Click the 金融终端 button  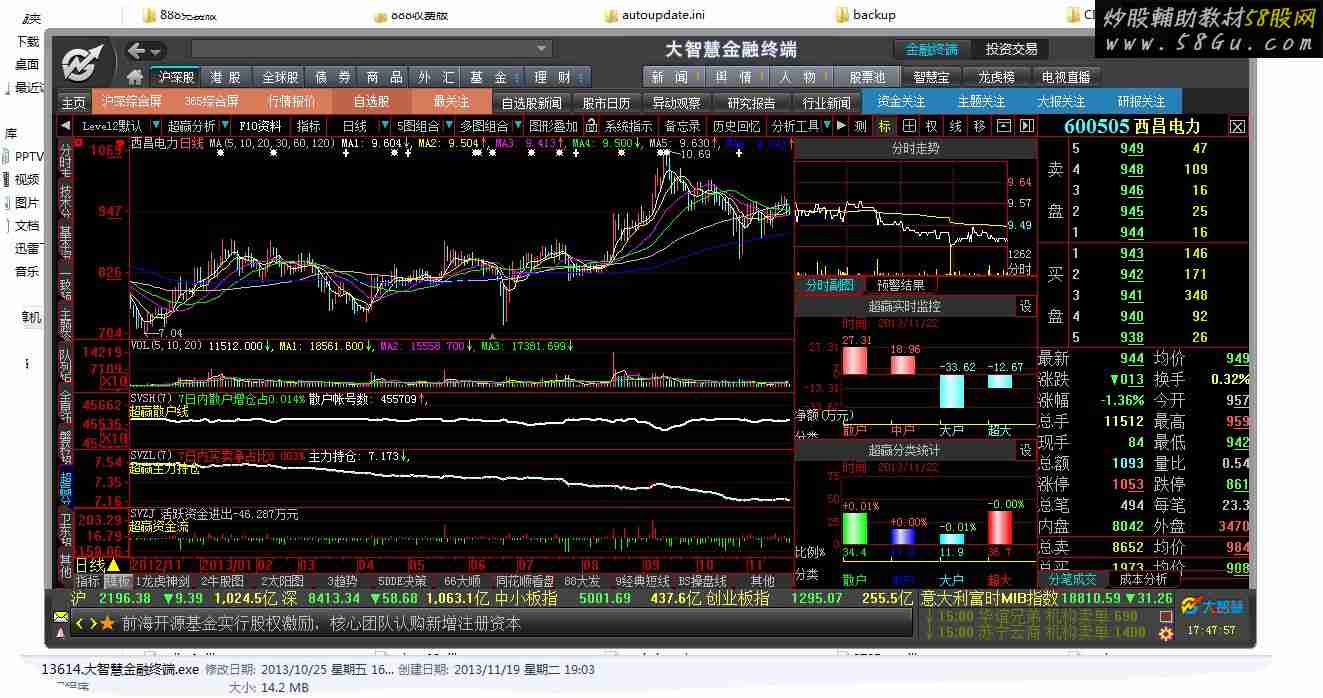pyautogui.click(x=932, y=49)
